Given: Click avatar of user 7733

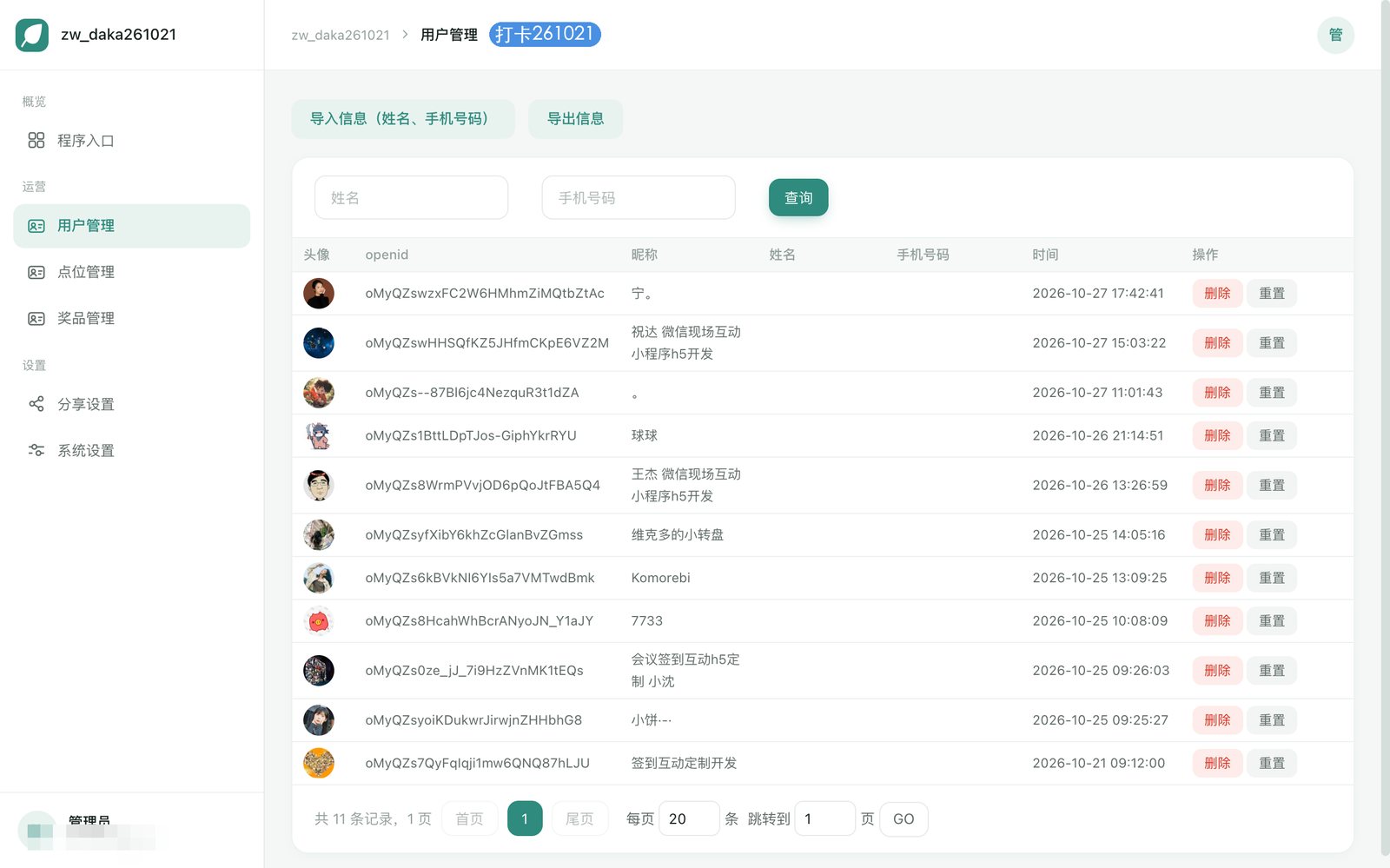Looking at the screenshot, I should point(319,621).
